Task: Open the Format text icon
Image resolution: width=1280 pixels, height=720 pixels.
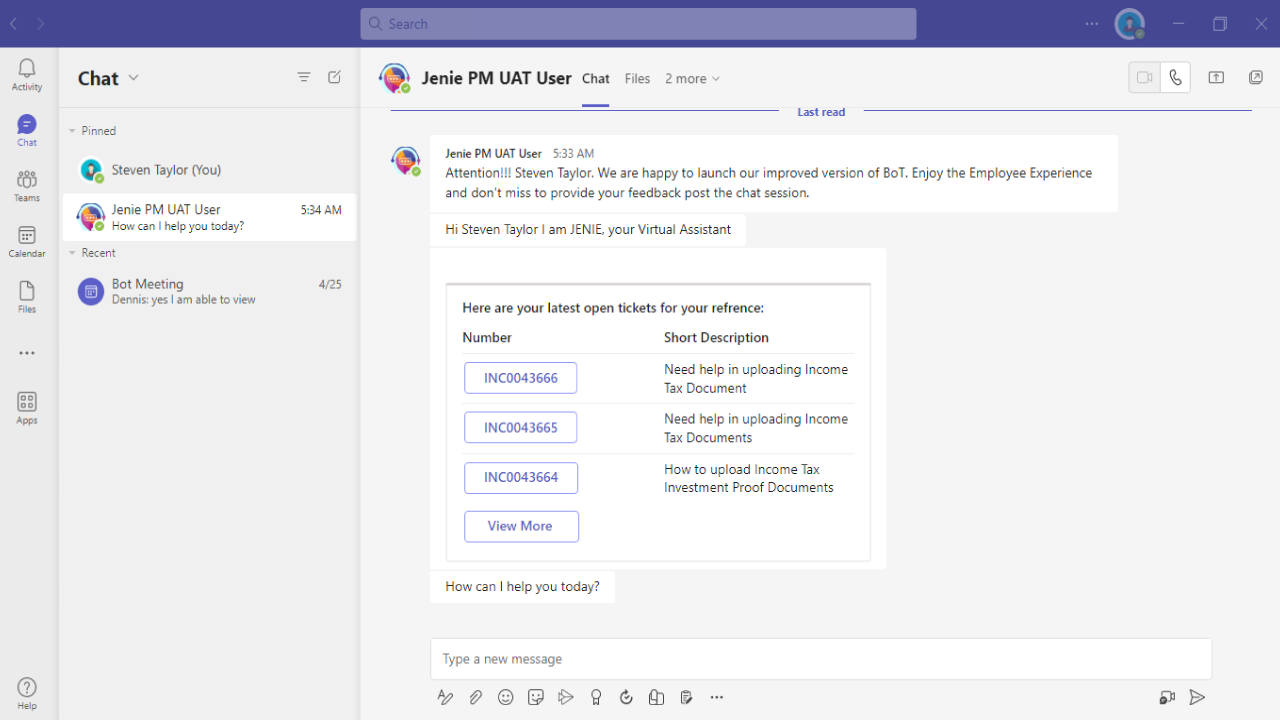Action: 446,697
